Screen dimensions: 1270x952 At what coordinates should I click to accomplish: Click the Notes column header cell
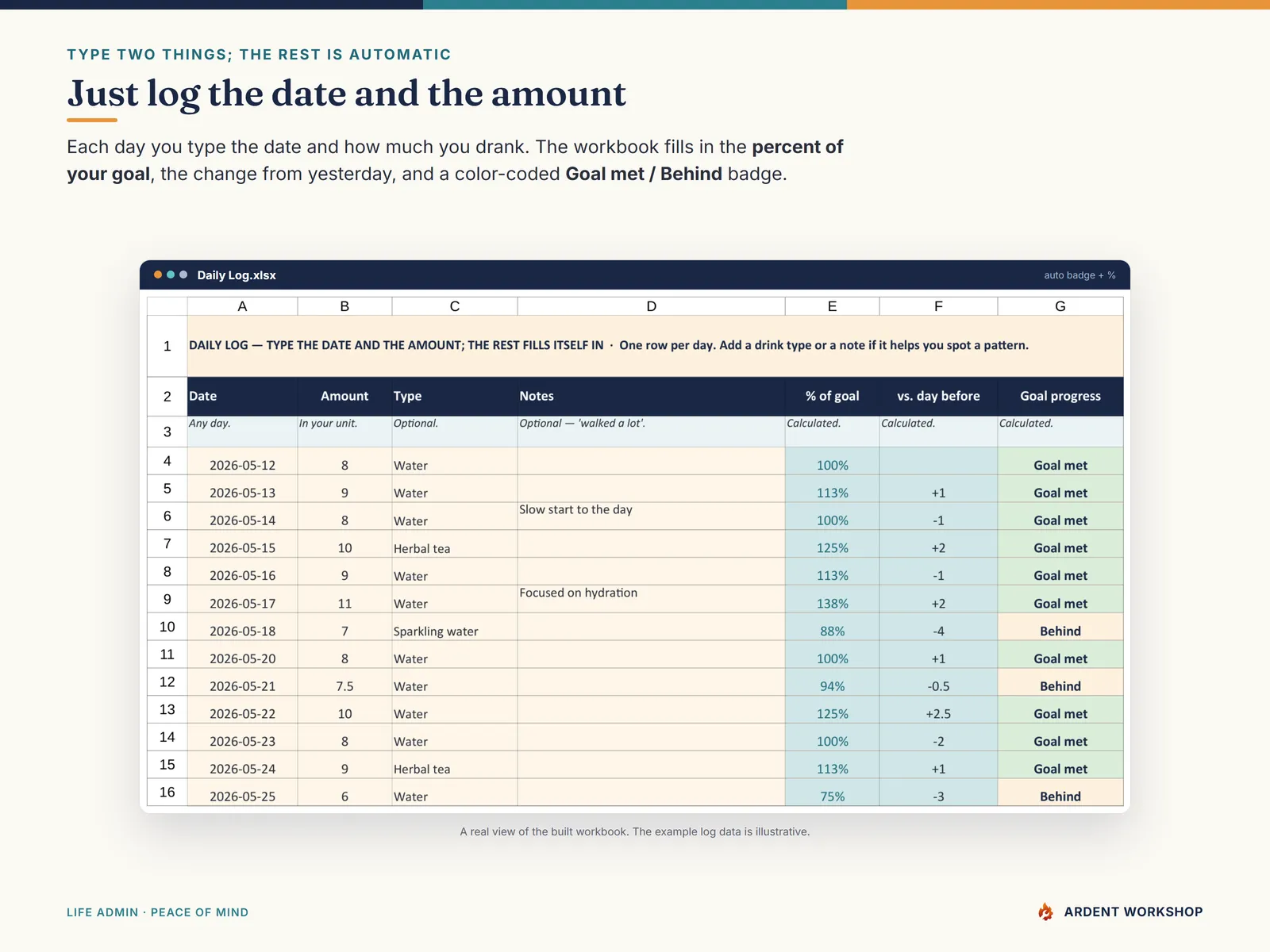tap(651, 396)
